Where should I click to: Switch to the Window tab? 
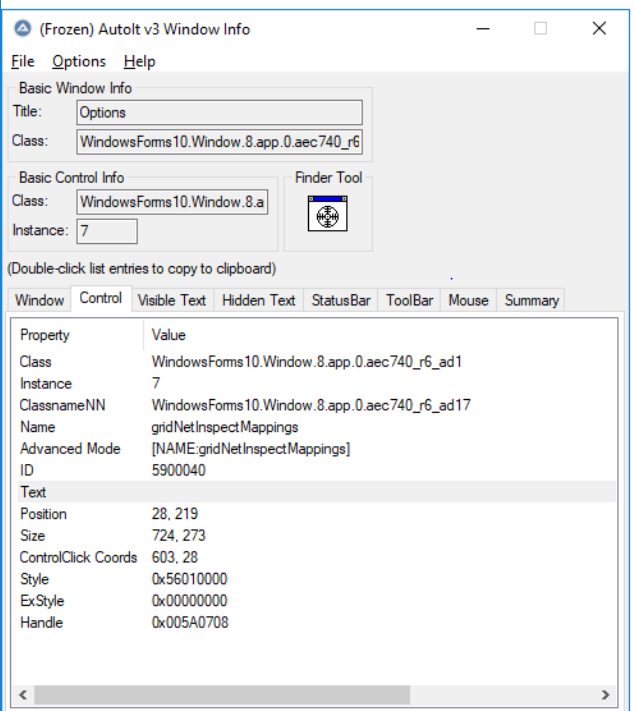pos(39,300)
